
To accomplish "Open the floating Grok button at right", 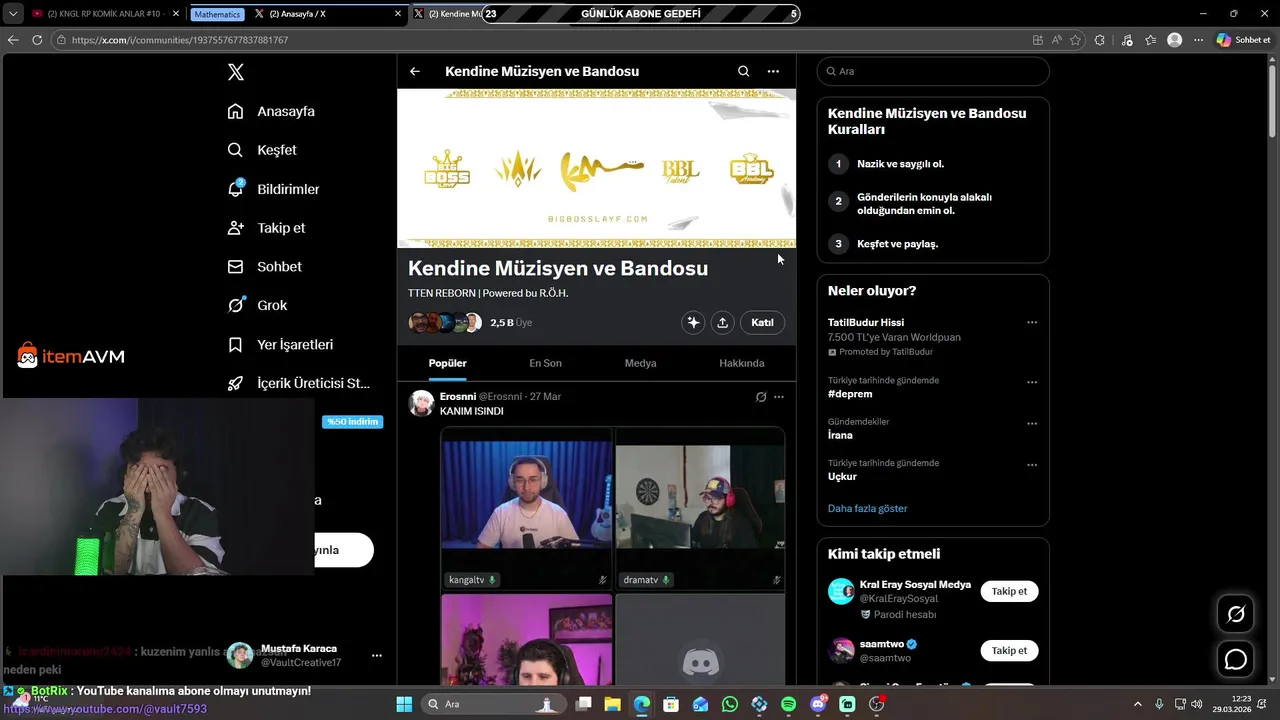I will click(x=1236, y=614).
